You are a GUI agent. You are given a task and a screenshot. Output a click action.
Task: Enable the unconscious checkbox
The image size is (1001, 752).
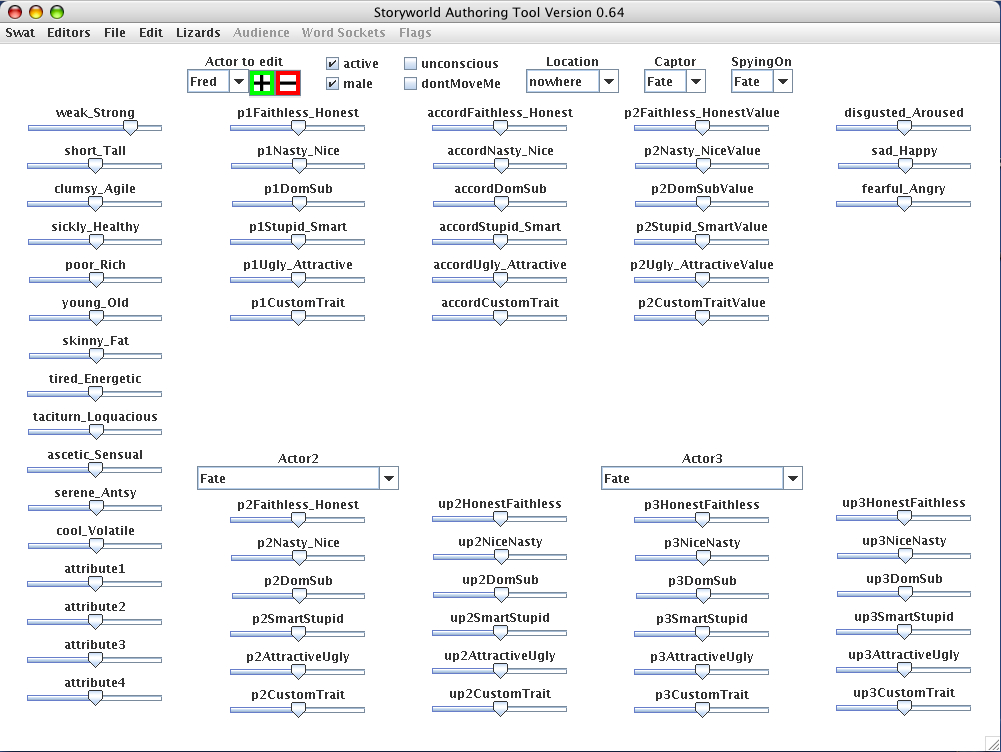411,64
